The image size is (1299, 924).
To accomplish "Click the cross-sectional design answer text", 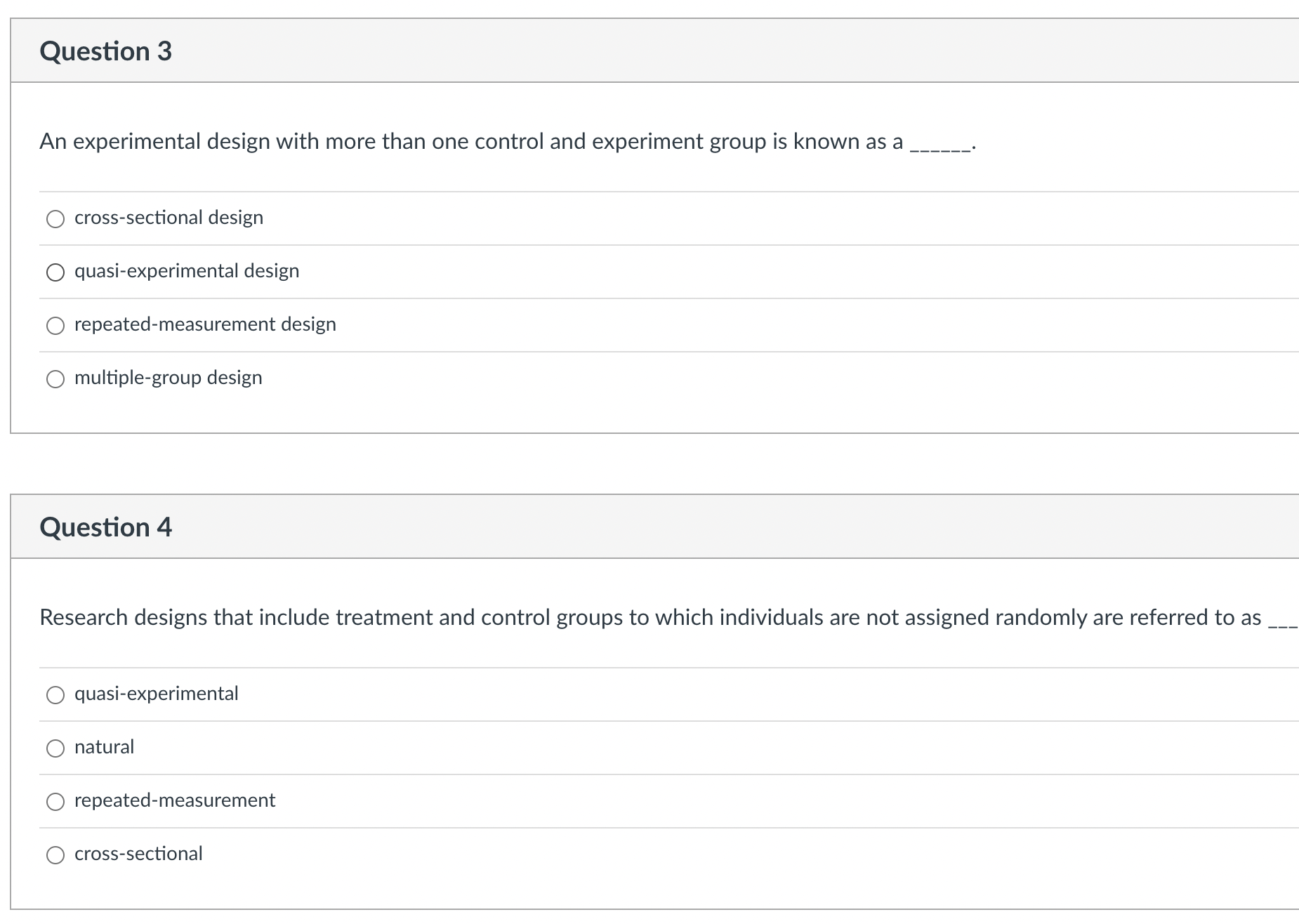I will 169,217.
